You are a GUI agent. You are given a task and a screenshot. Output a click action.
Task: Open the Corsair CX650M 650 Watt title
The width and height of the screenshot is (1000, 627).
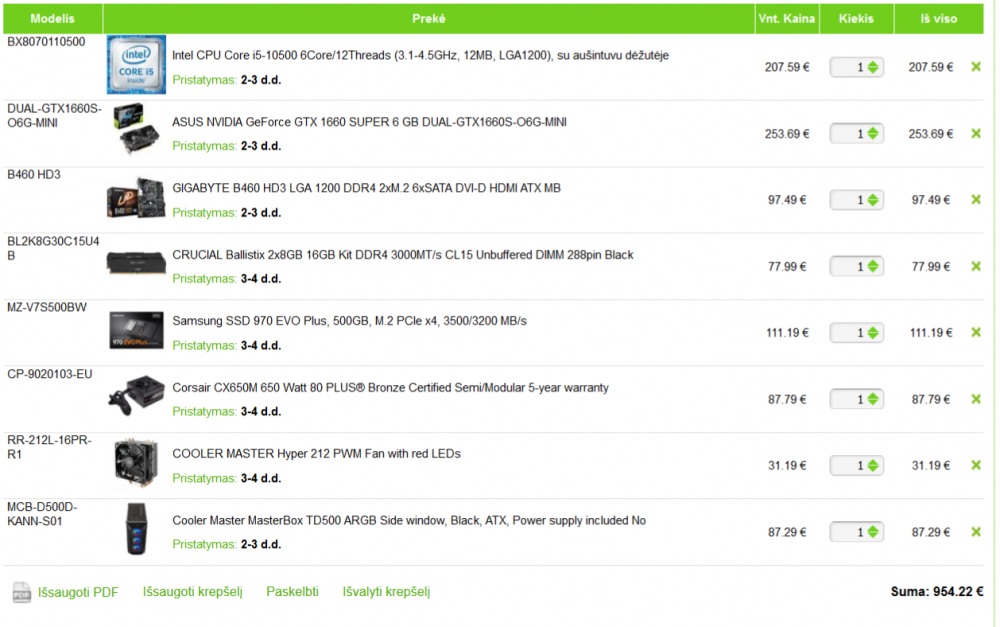click(x=390, y=388)
